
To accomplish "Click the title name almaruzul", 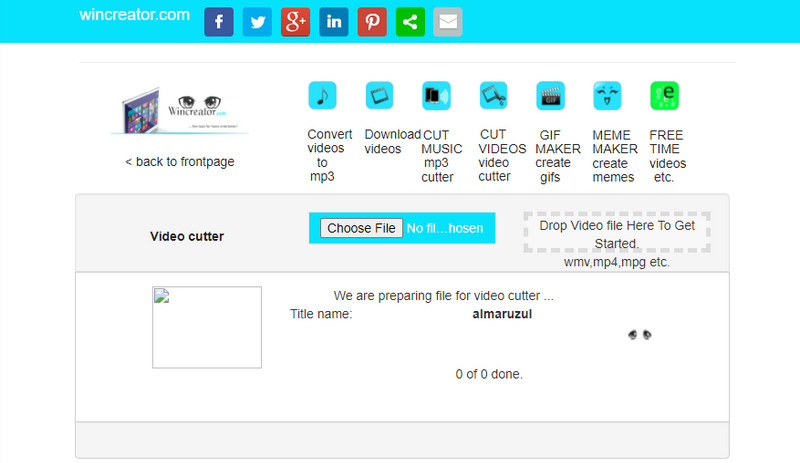I will point(502,314).
